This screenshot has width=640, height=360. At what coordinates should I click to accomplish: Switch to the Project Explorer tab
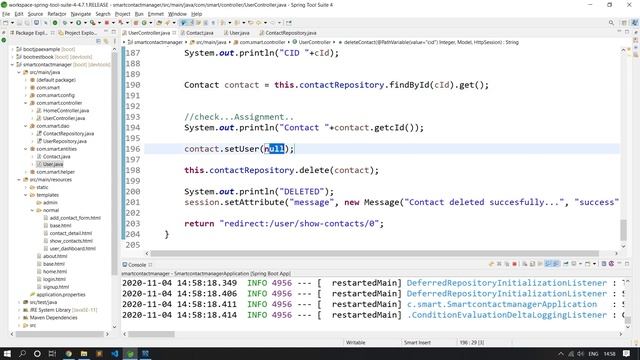(x=78, y=33)
